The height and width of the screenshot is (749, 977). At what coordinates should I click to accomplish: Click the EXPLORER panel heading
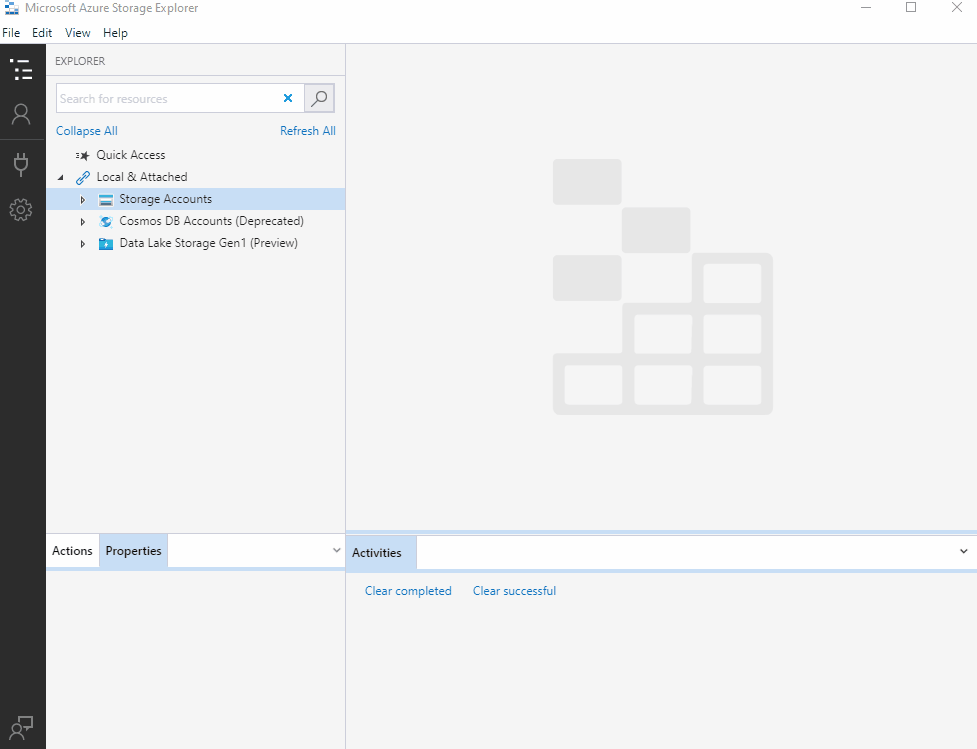(80, 61)
